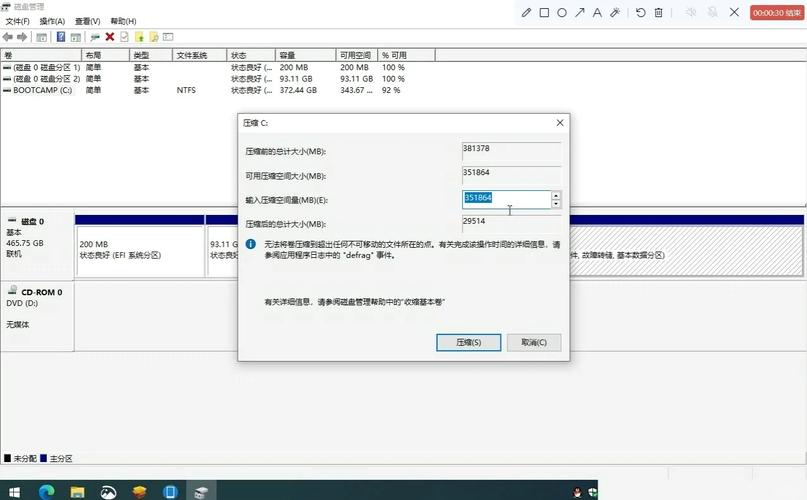Click the 类型 column header

tap(151, 55)
